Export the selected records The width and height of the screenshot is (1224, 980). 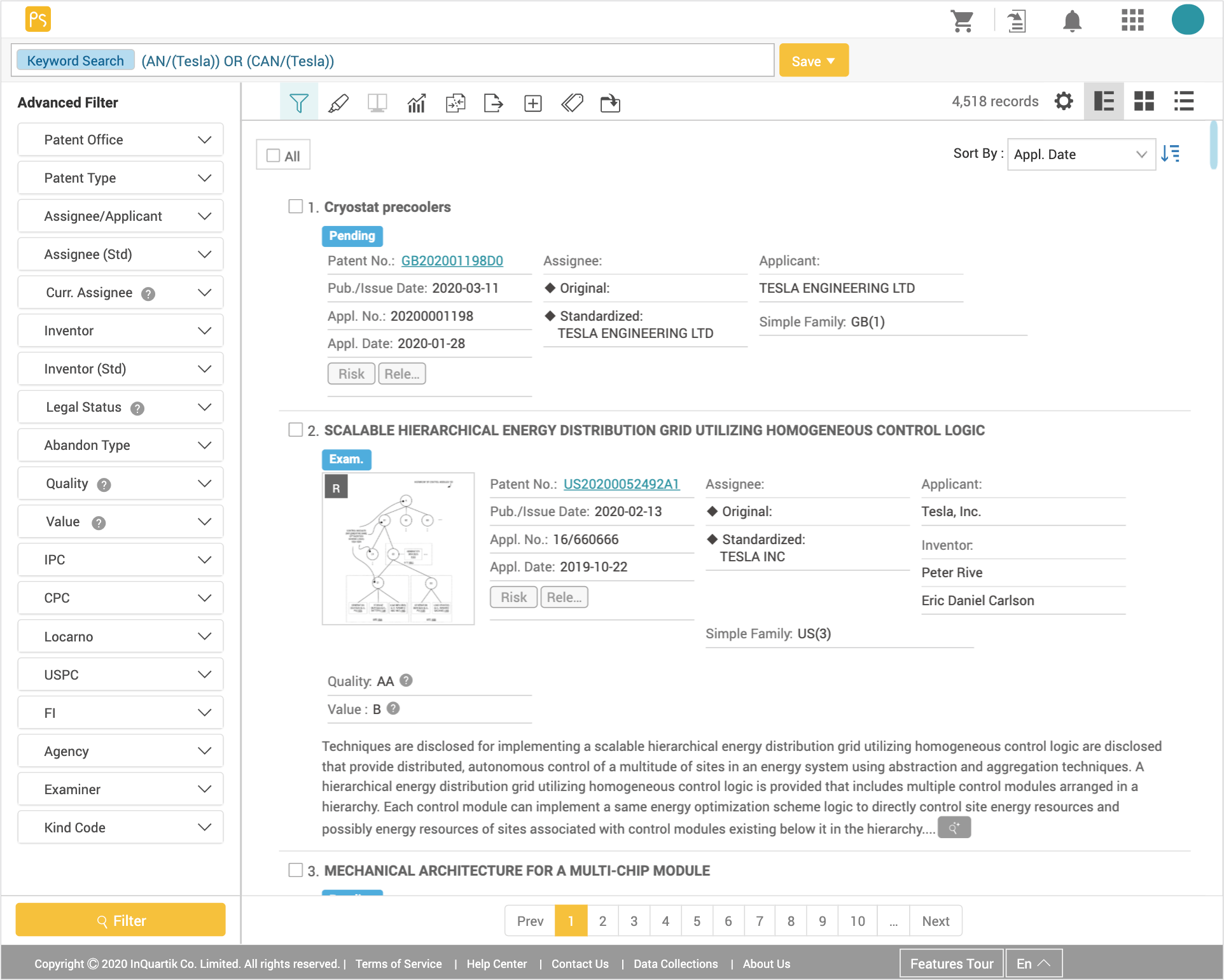(x=494, y=102)
